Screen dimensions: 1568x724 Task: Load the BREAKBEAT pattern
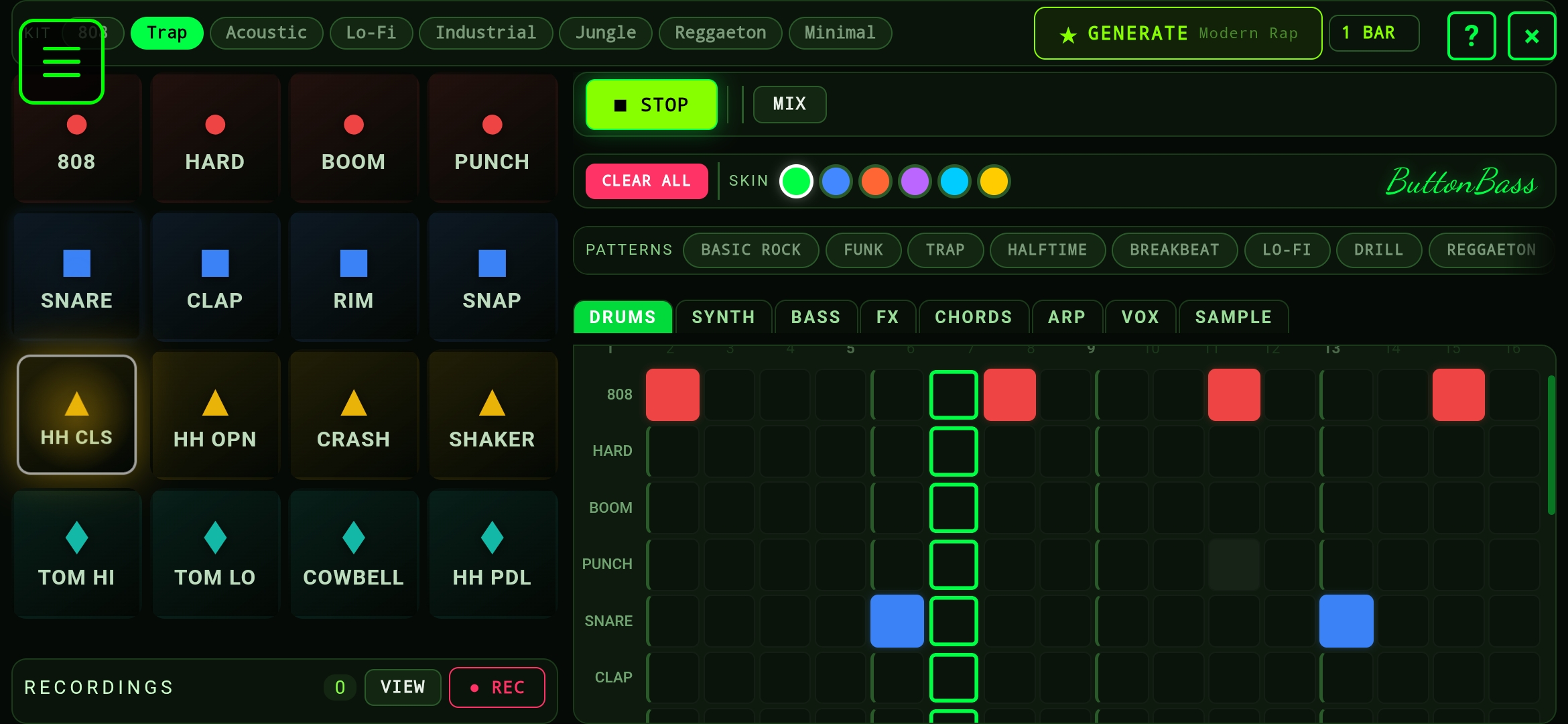pyautogui.click(x=1175, y=250)
